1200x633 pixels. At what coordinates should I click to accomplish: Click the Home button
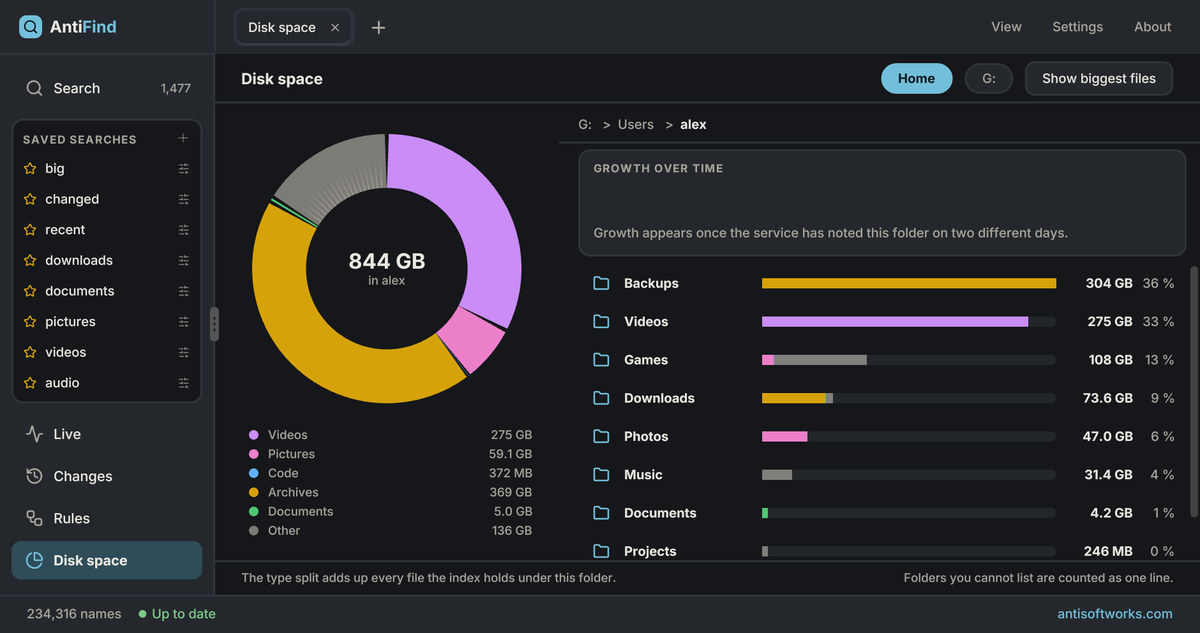click(916, 78)
